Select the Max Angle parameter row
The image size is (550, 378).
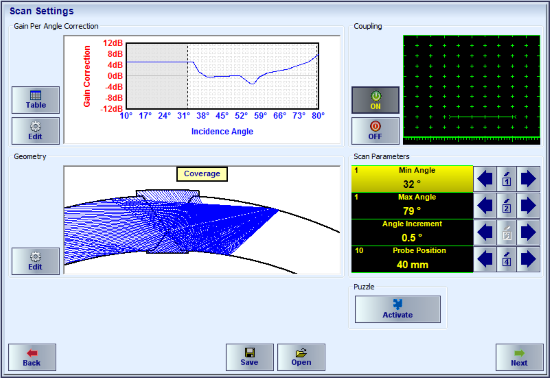(412, 206)
